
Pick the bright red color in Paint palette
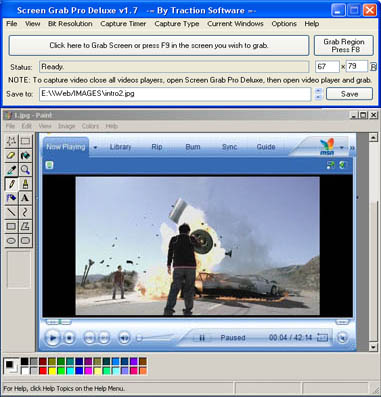(43, 370)
